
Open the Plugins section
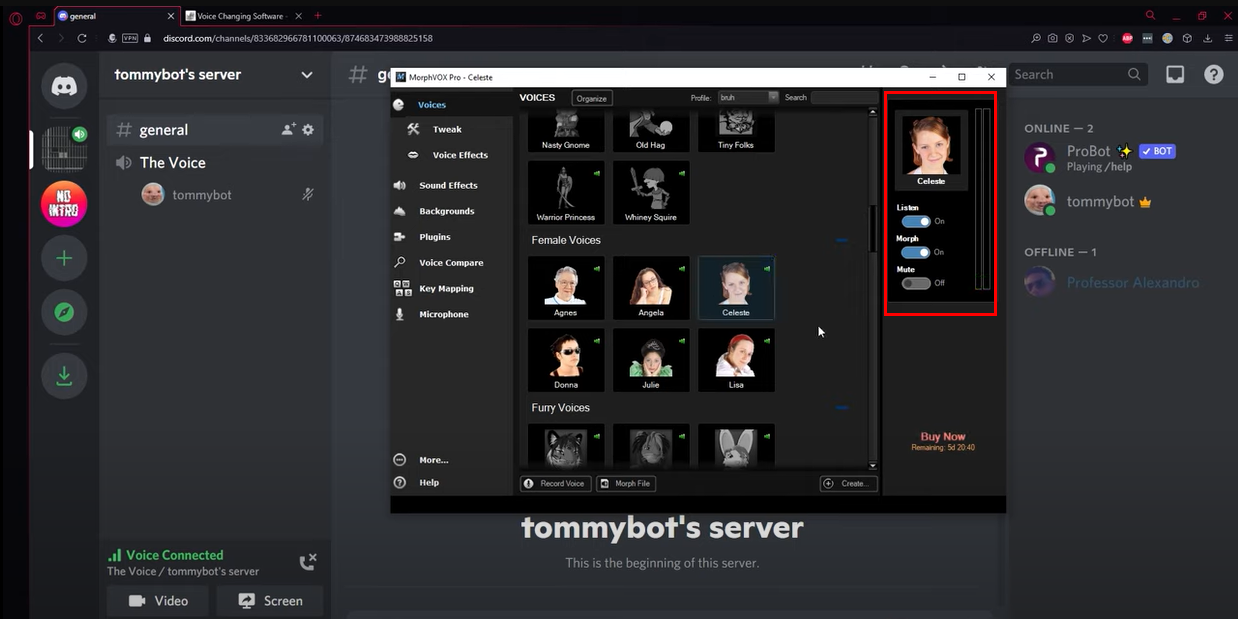(434, 237)
